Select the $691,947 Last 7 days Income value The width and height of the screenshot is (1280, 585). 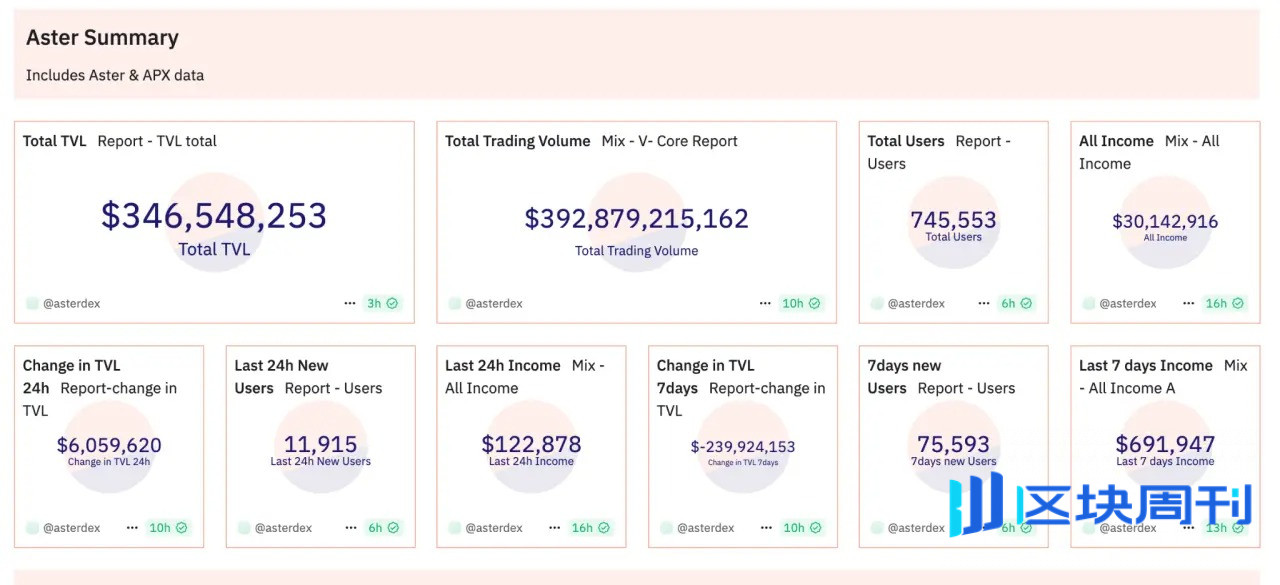(1165, 444)
